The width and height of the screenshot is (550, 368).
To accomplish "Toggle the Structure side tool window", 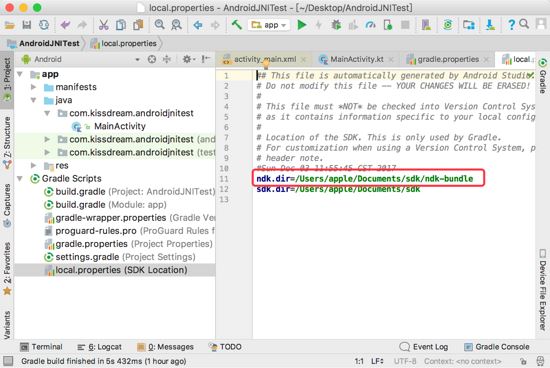I will (7, 142).
